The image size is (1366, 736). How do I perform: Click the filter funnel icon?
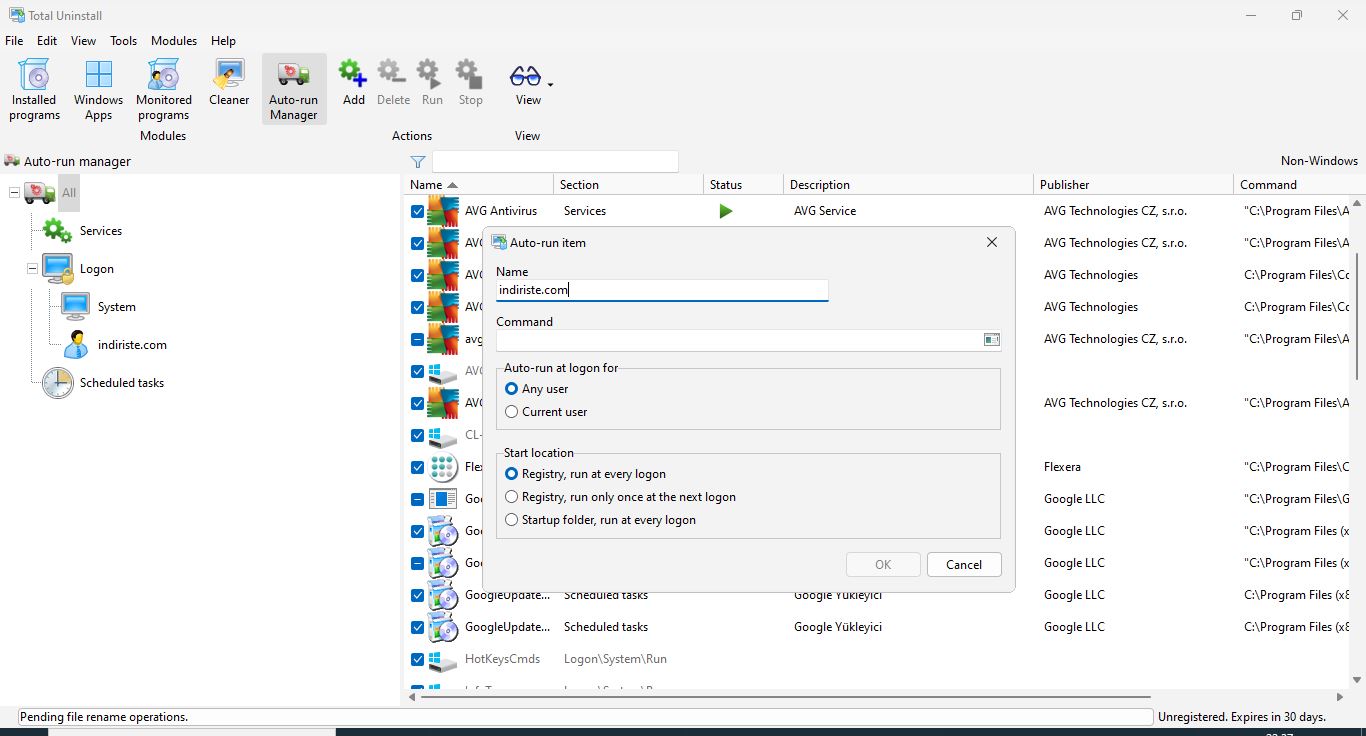coord(418,161)
